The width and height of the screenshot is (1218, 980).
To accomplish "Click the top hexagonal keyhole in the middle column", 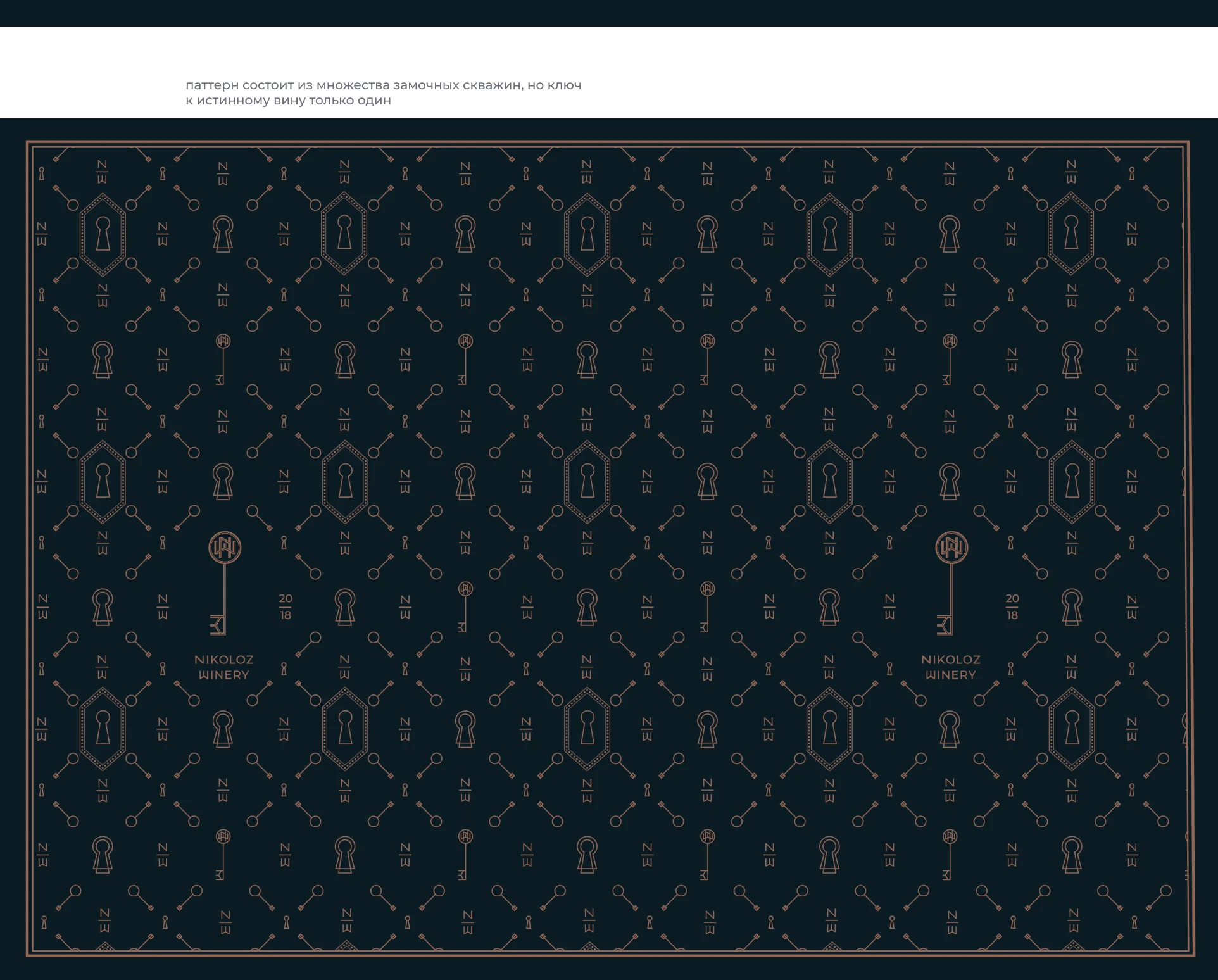I will [x=587, y=234].
